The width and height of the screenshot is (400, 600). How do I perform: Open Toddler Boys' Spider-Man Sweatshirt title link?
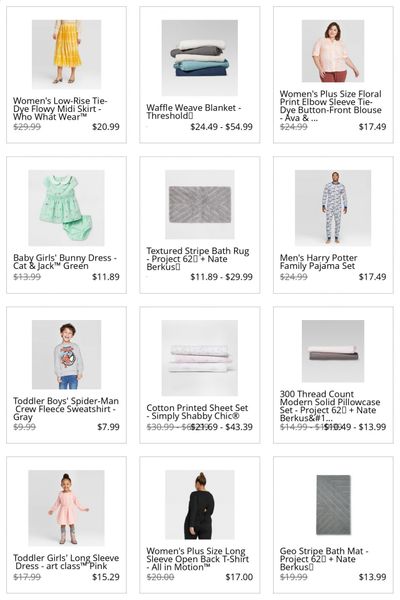point(66,409)
